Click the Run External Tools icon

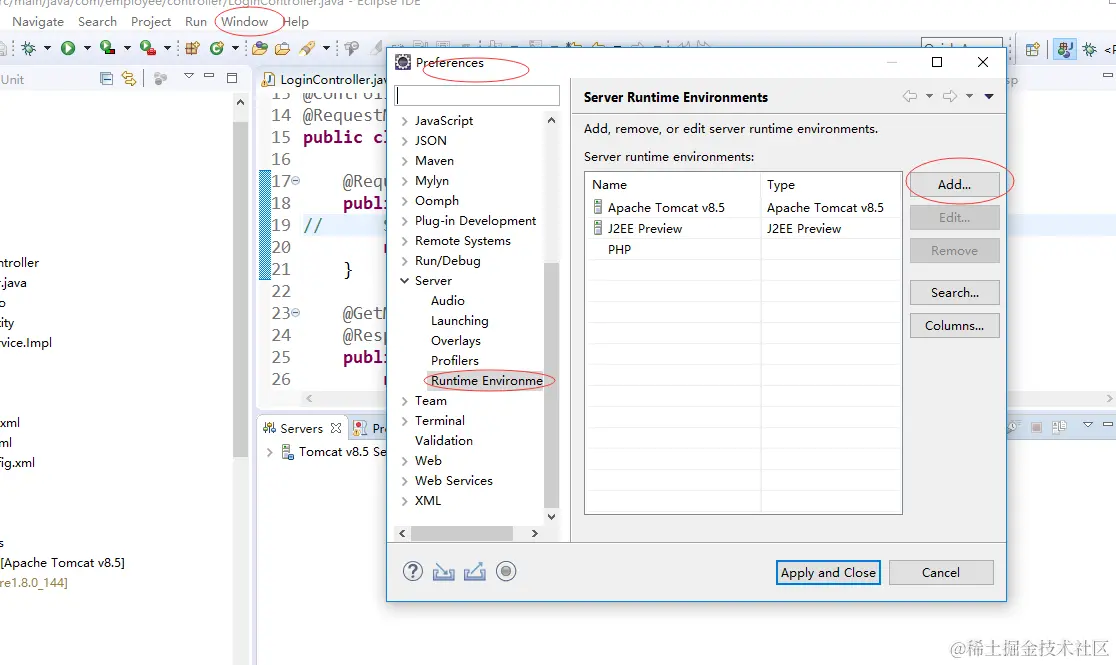pyautogui.click(x=148, y=48)
